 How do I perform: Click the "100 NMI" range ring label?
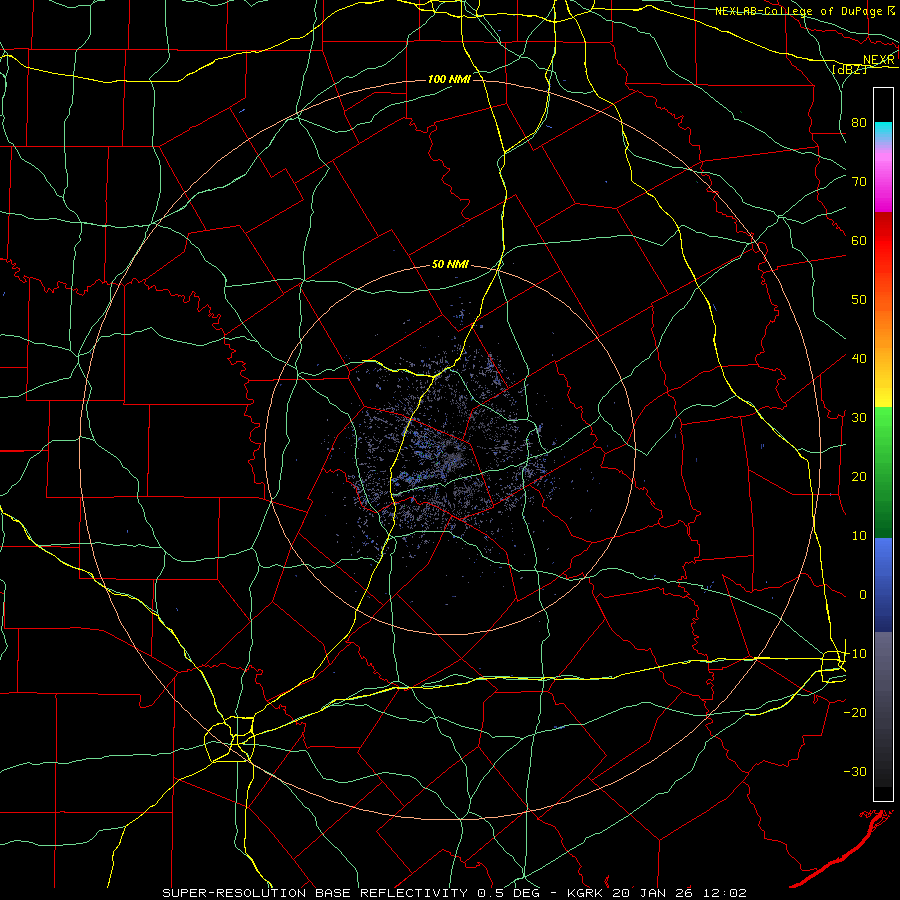(x=449, y=79)
